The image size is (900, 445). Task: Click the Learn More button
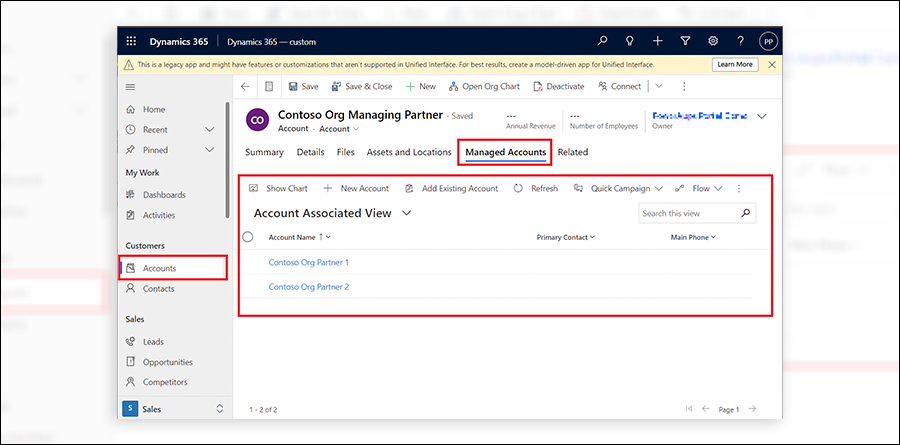click(735, 64)
